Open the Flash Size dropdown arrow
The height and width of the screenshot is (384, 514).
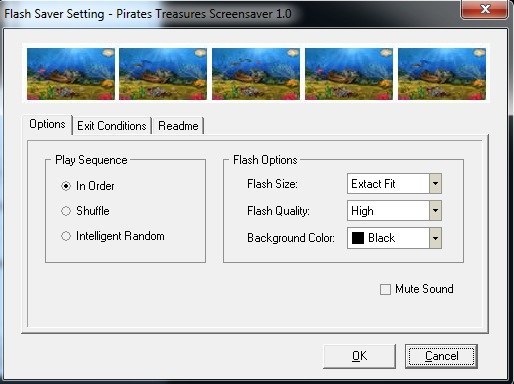point(435,184)
